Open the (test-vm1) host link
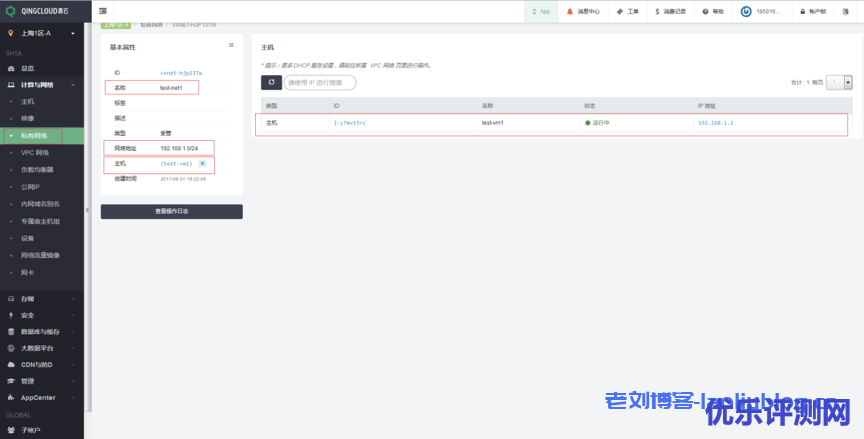The image size is (864, 439). click(x=176, y=164)
